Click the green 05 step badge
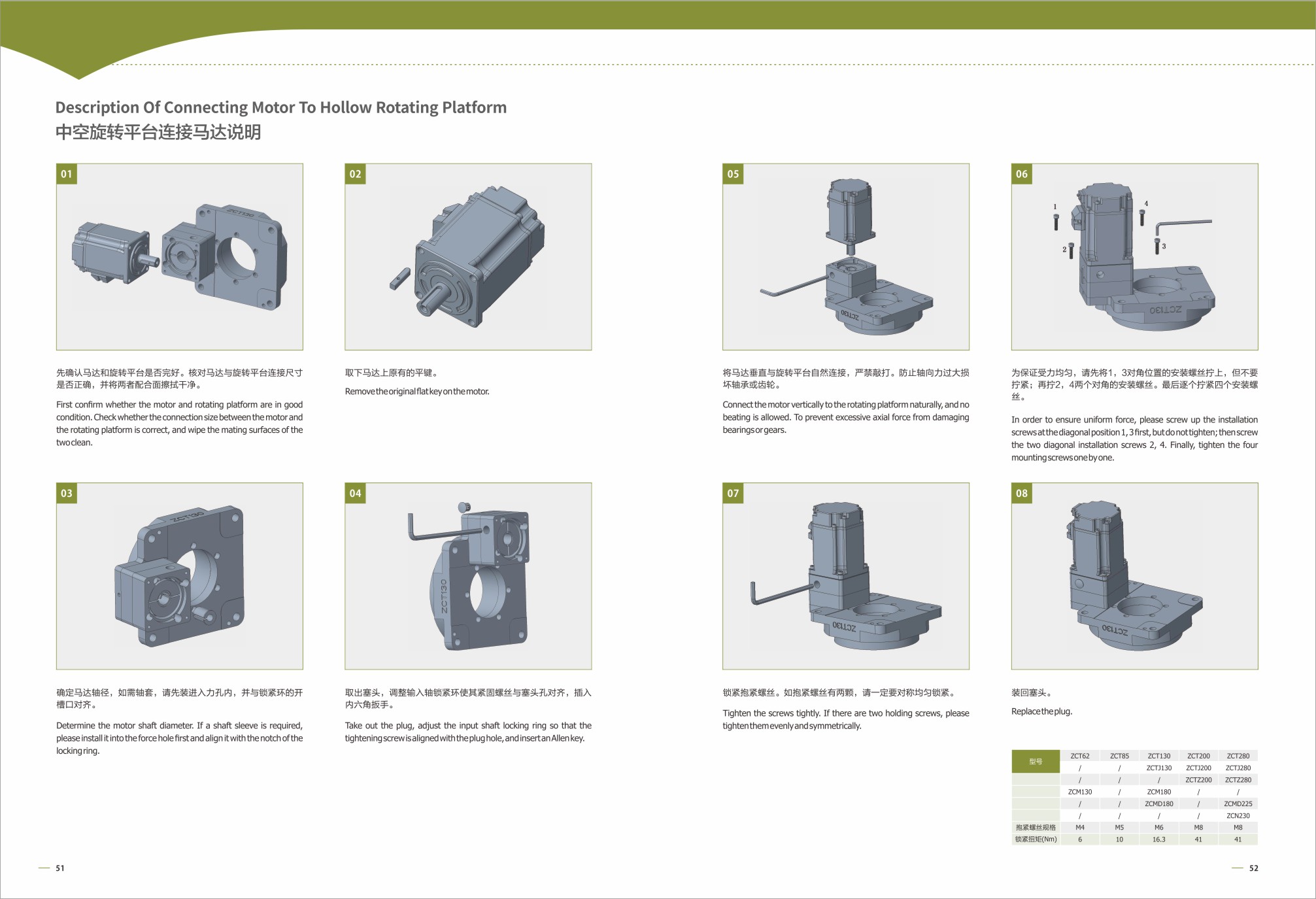Screen dimensions: 1316x899 (x=733, y=174)
